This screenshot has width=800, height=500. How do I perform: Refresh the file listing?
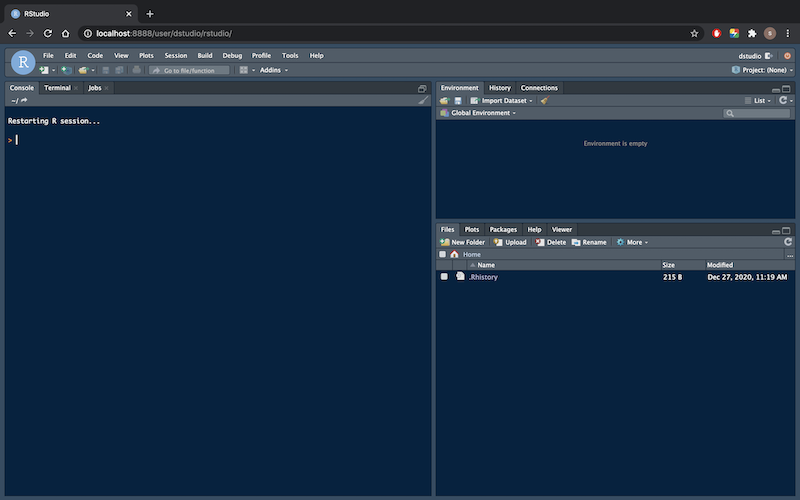click(788, 242)
